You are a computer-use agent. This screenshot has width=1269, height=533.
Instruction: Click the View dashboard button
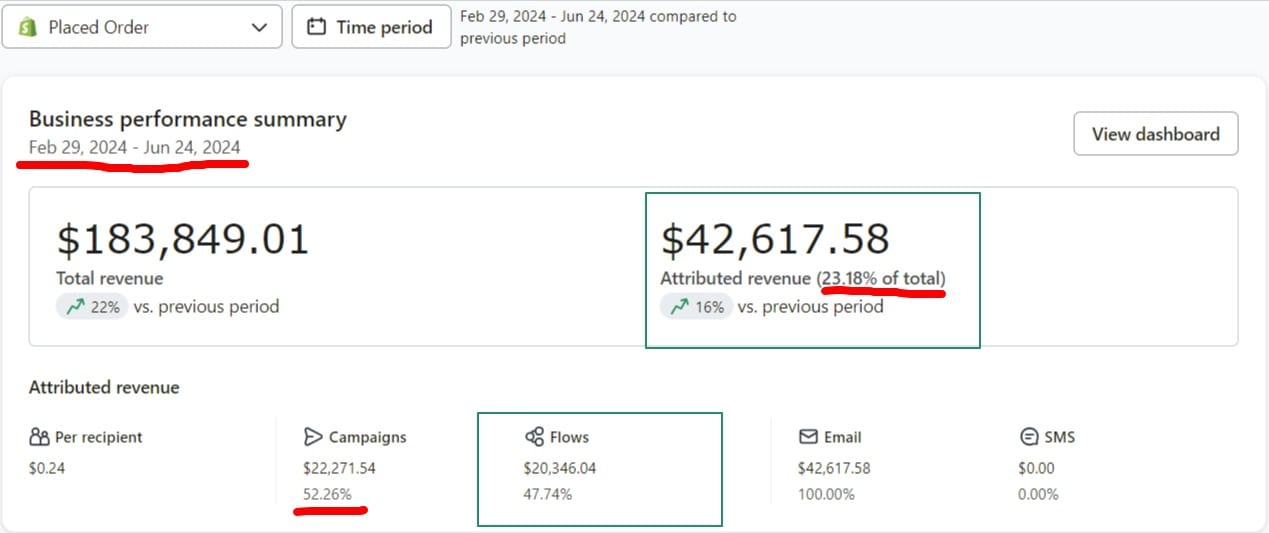[1155, 134]
